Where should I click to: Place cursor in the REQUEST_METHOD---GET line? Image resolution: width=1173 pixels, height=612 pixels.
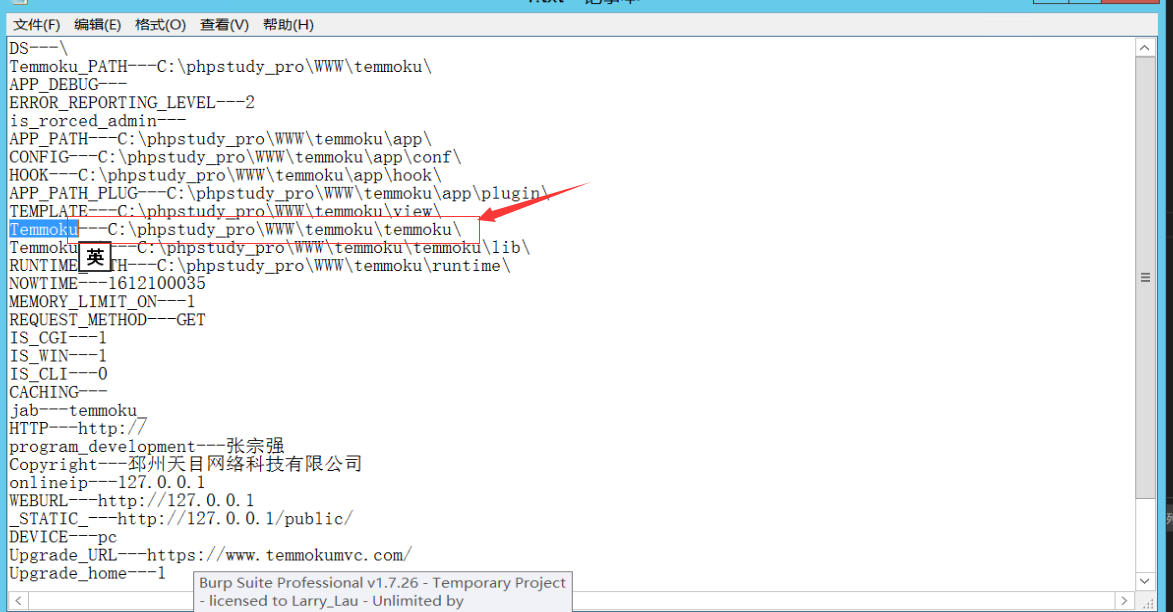[107, 320]
